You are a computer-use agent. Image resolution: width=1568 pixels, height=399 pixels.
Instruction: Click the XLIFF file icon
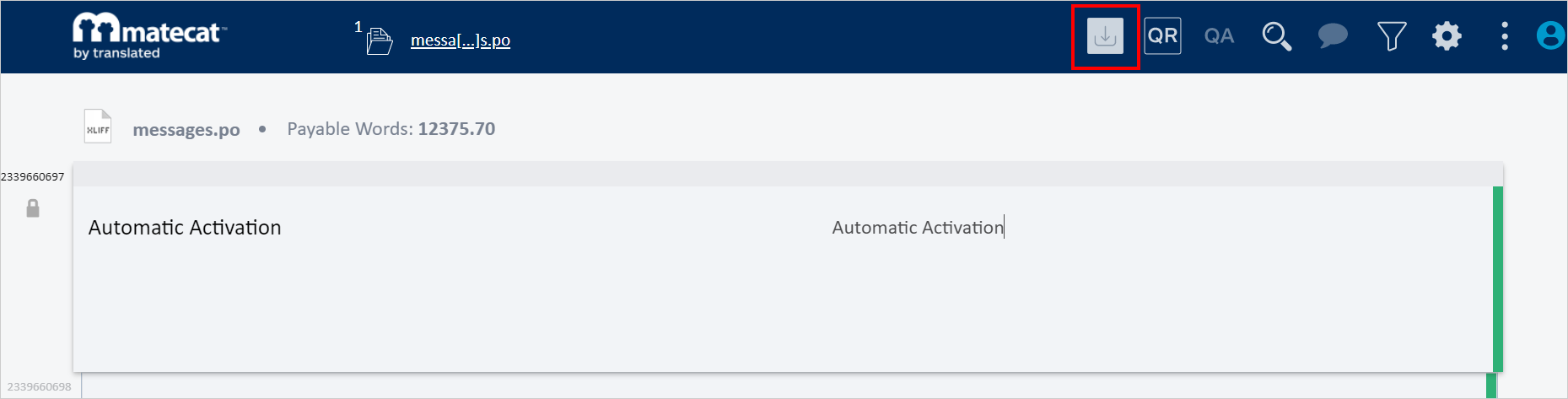point(98,127)
